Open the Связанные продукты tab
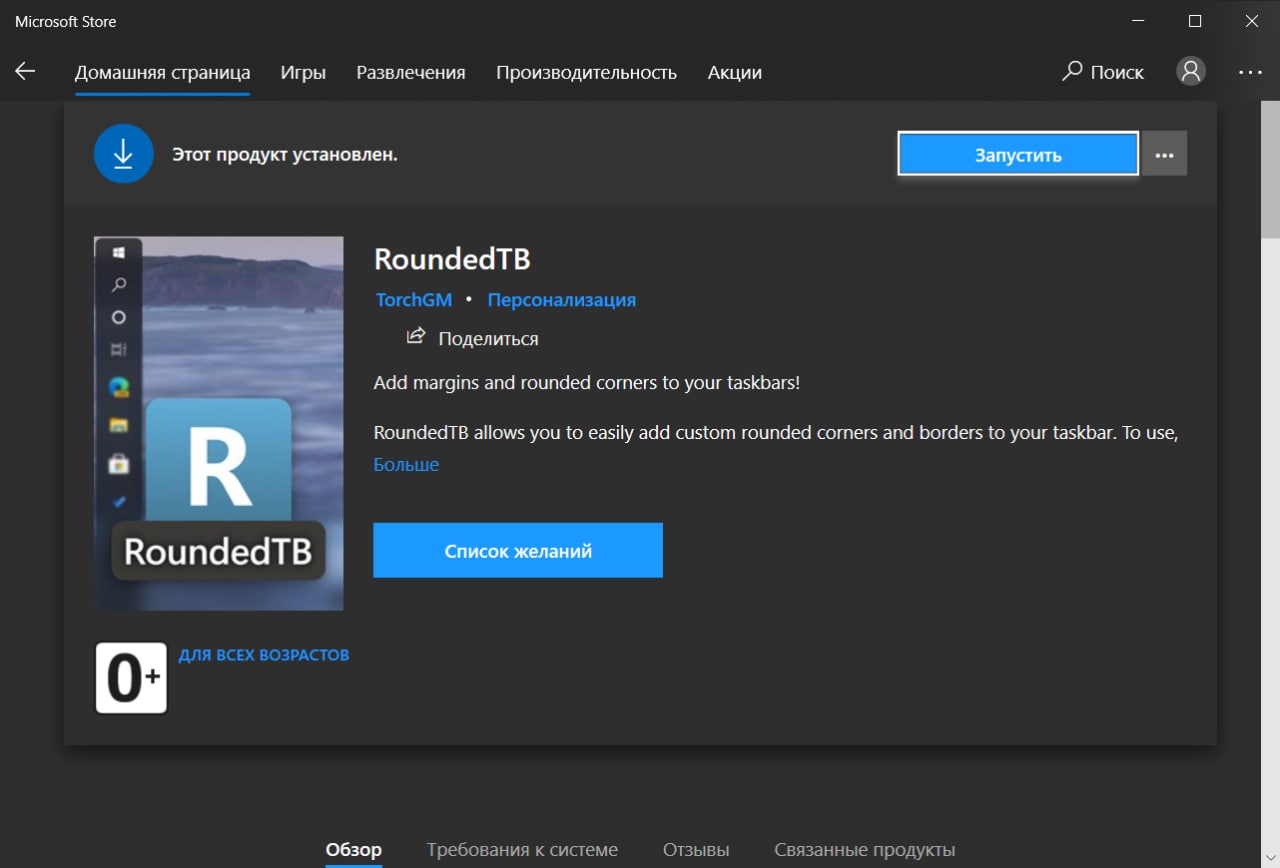Image resolution: width=1280 pixels, height=868 pixels. pyautogui.click(x=865, y=849)
